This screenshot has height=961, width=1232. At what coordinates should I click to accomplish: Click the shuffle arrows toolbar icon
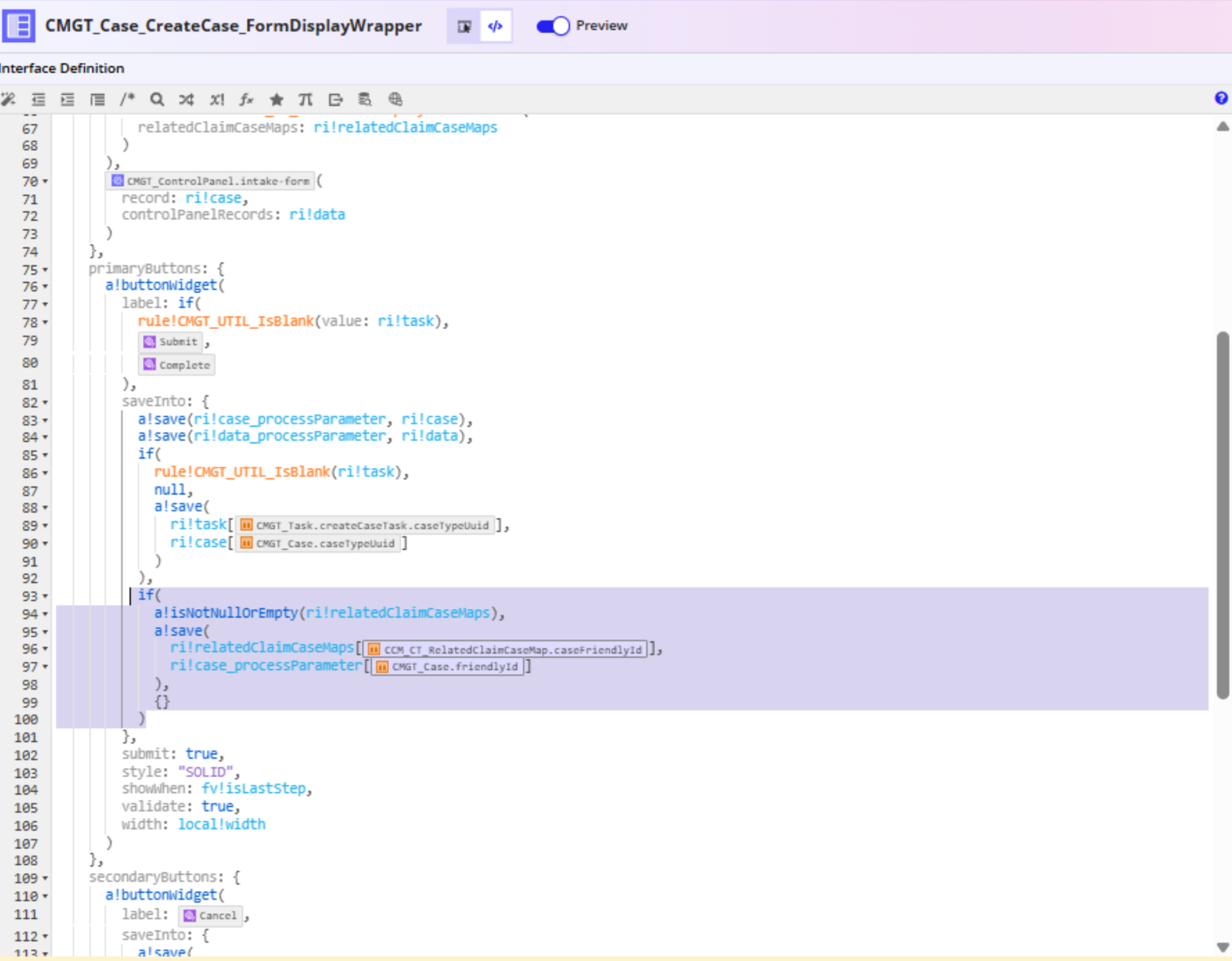(x=186, y=99)
